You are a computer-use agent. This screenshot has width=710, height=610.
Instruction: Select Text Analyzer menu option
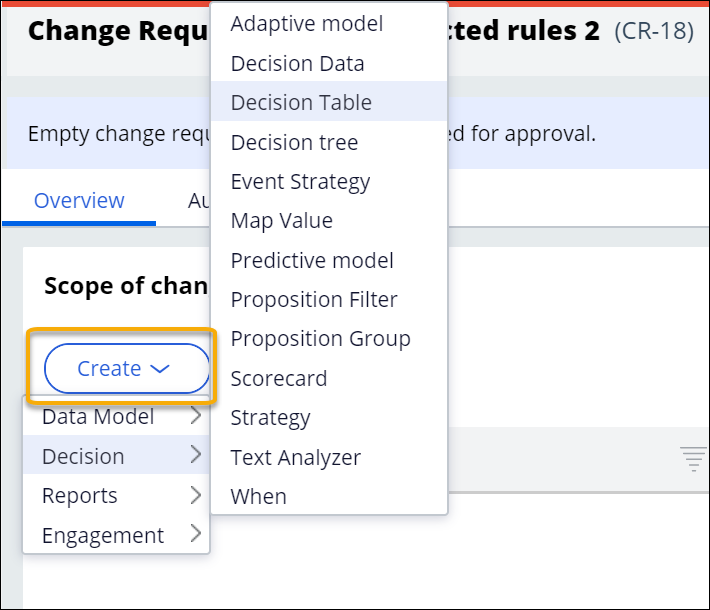(295, 457)
